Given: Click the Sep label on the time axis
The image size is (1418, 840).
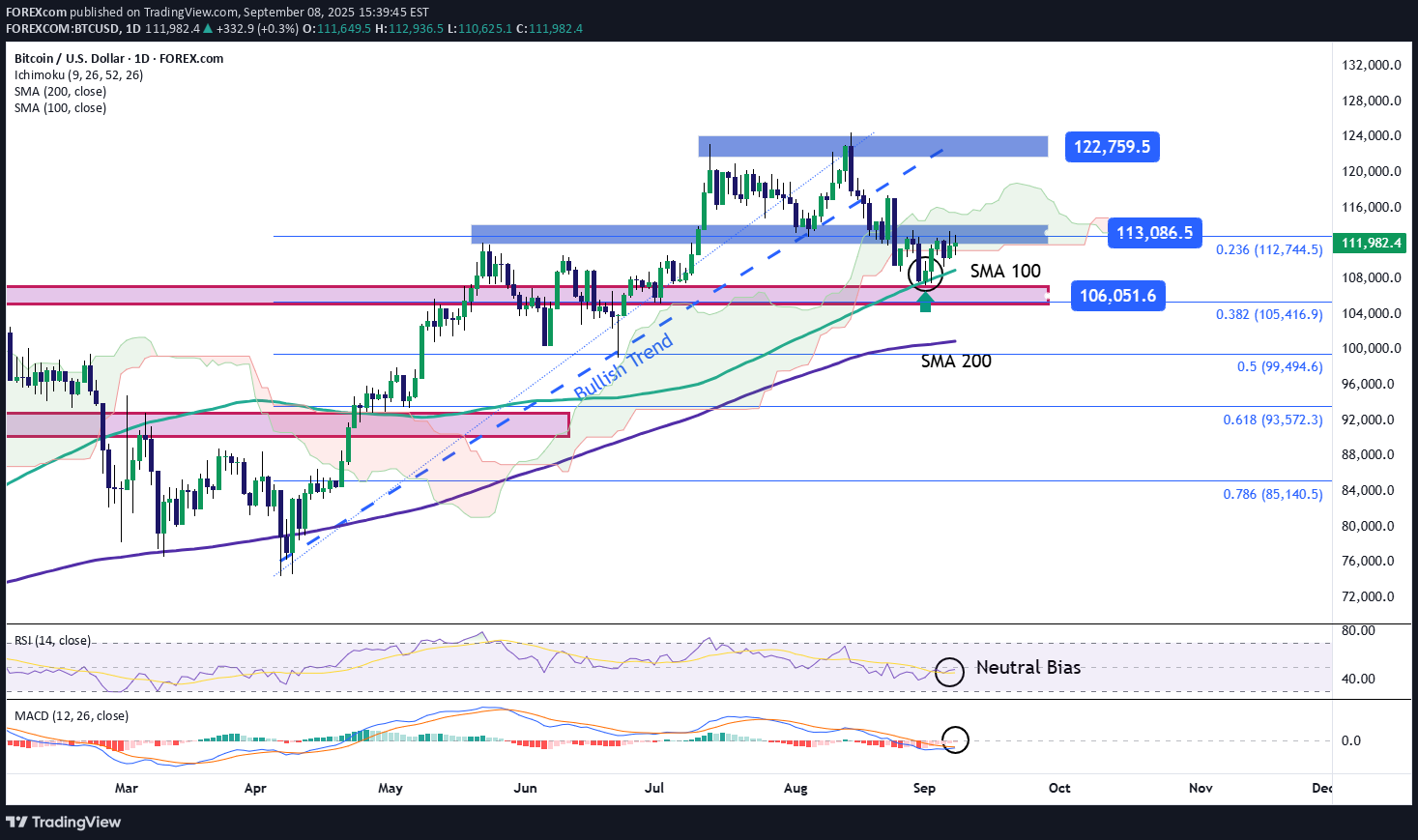Looking at the screenshot, I should coord(924,788).
